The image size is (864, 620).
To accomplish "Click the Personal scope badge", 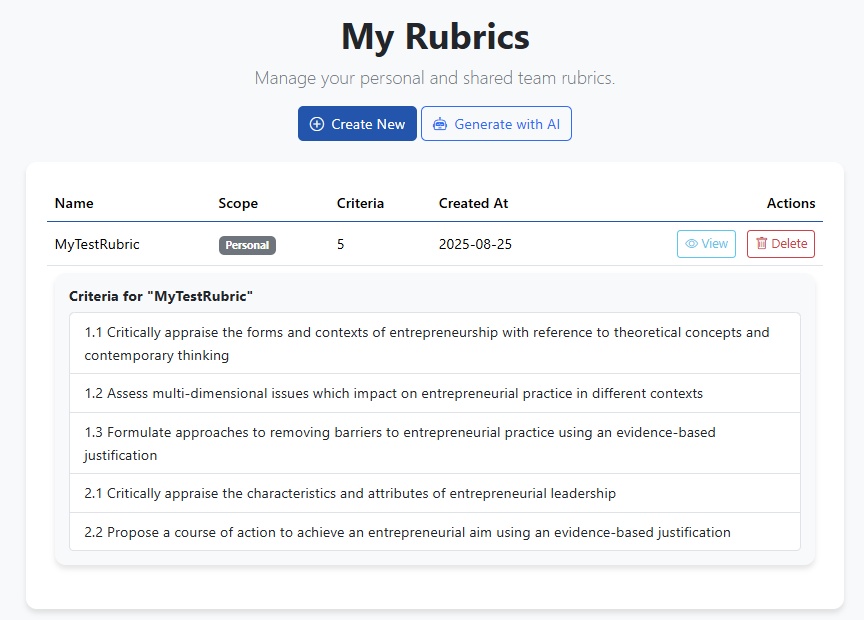I will point(247,244).
